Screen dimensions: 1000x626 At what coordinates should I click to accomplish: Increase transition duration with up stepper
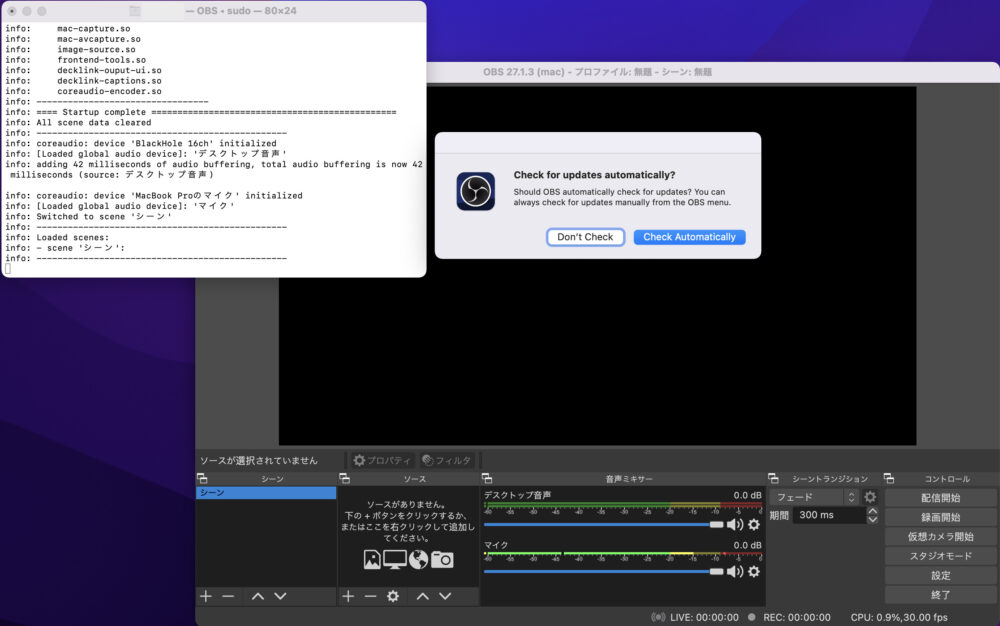pos(872,511)
